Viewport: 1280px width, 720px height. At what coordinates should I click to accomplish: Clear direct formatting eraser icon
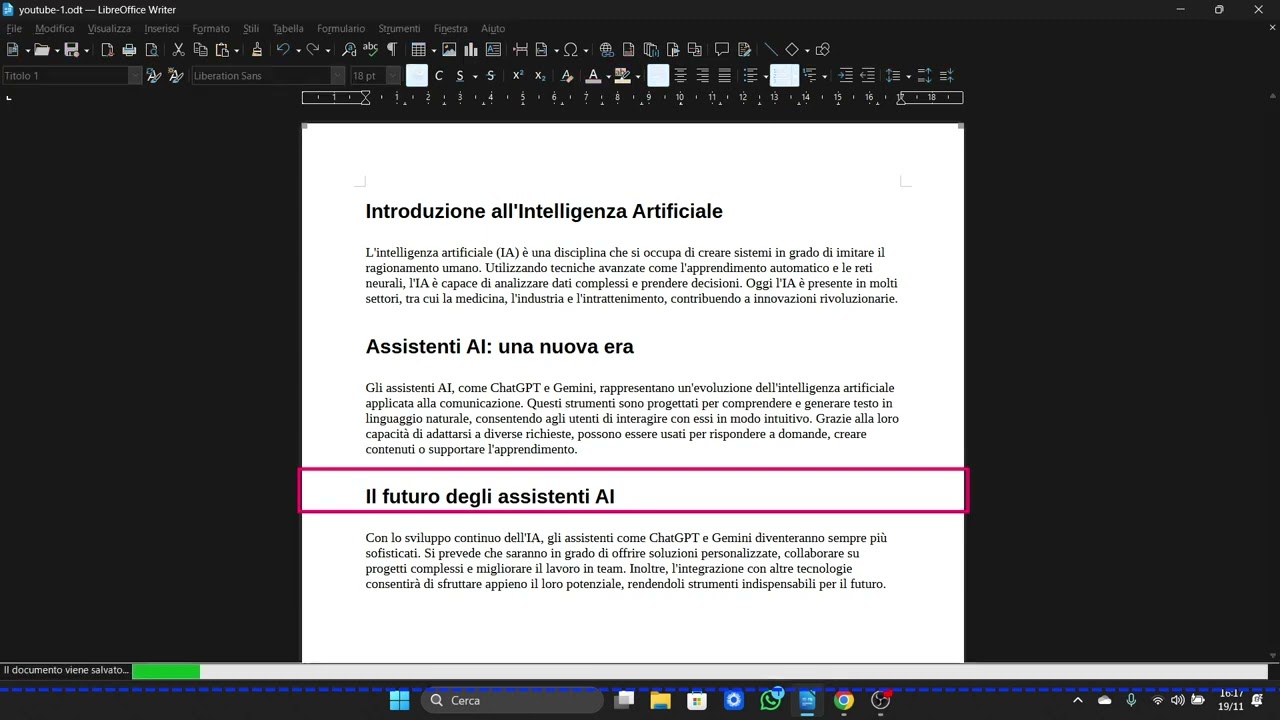click(x=567, y=75)
